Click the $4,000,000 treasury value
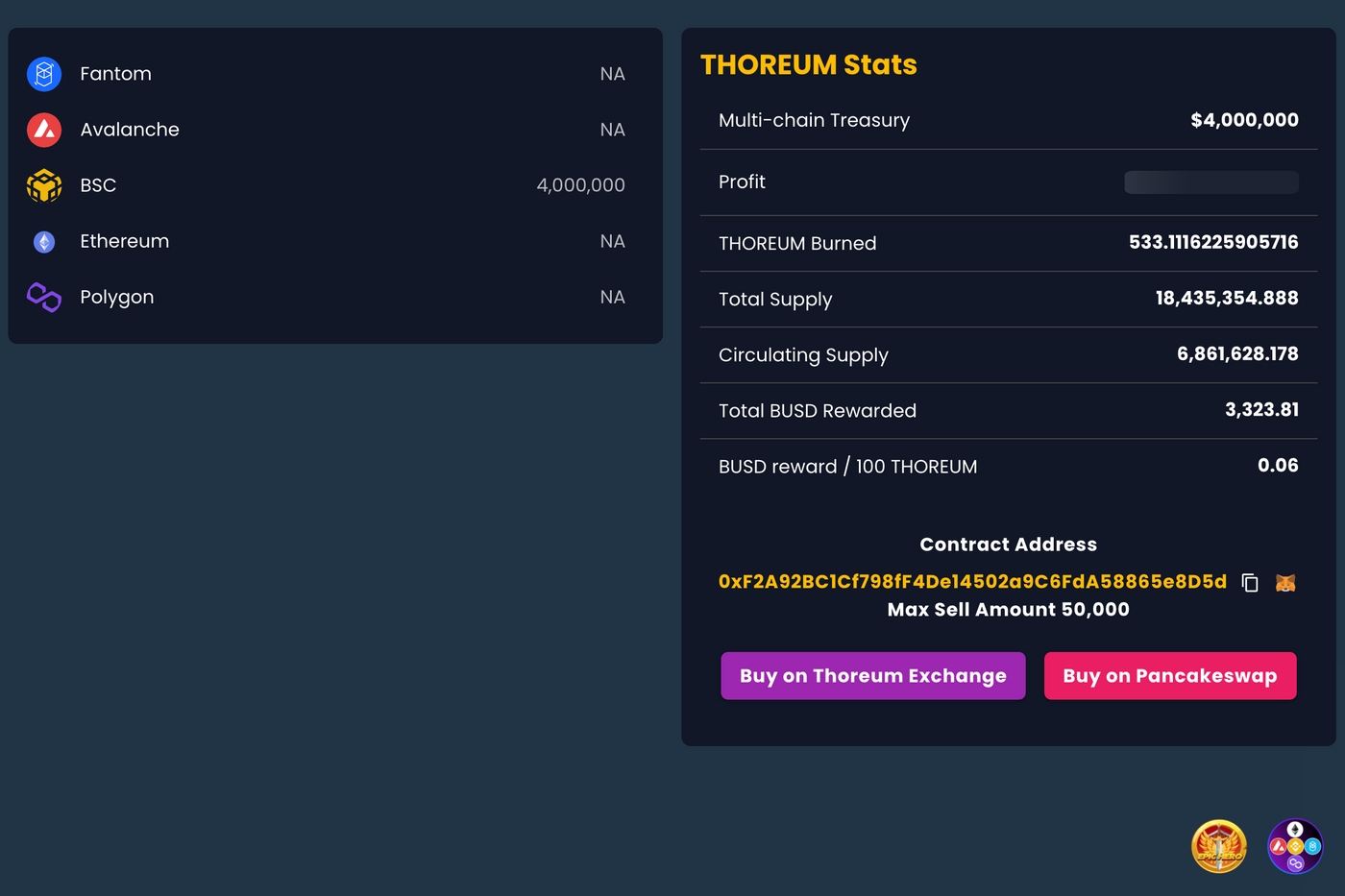Image resolution: width=1345 pixels, height=896 pixels. click(x=1245, y=120)
